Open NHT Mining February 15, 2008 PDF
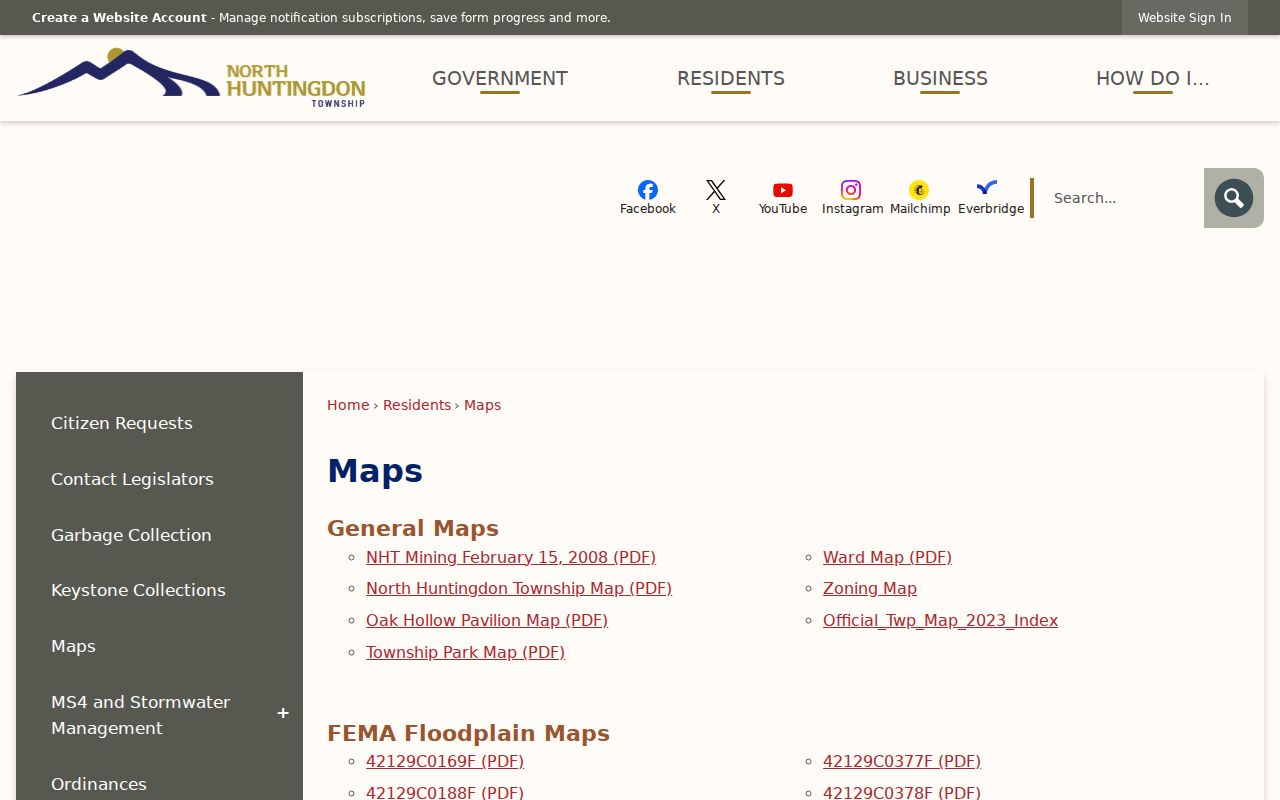The height and width of the screenshot is (800, 1280). point(511,557)
